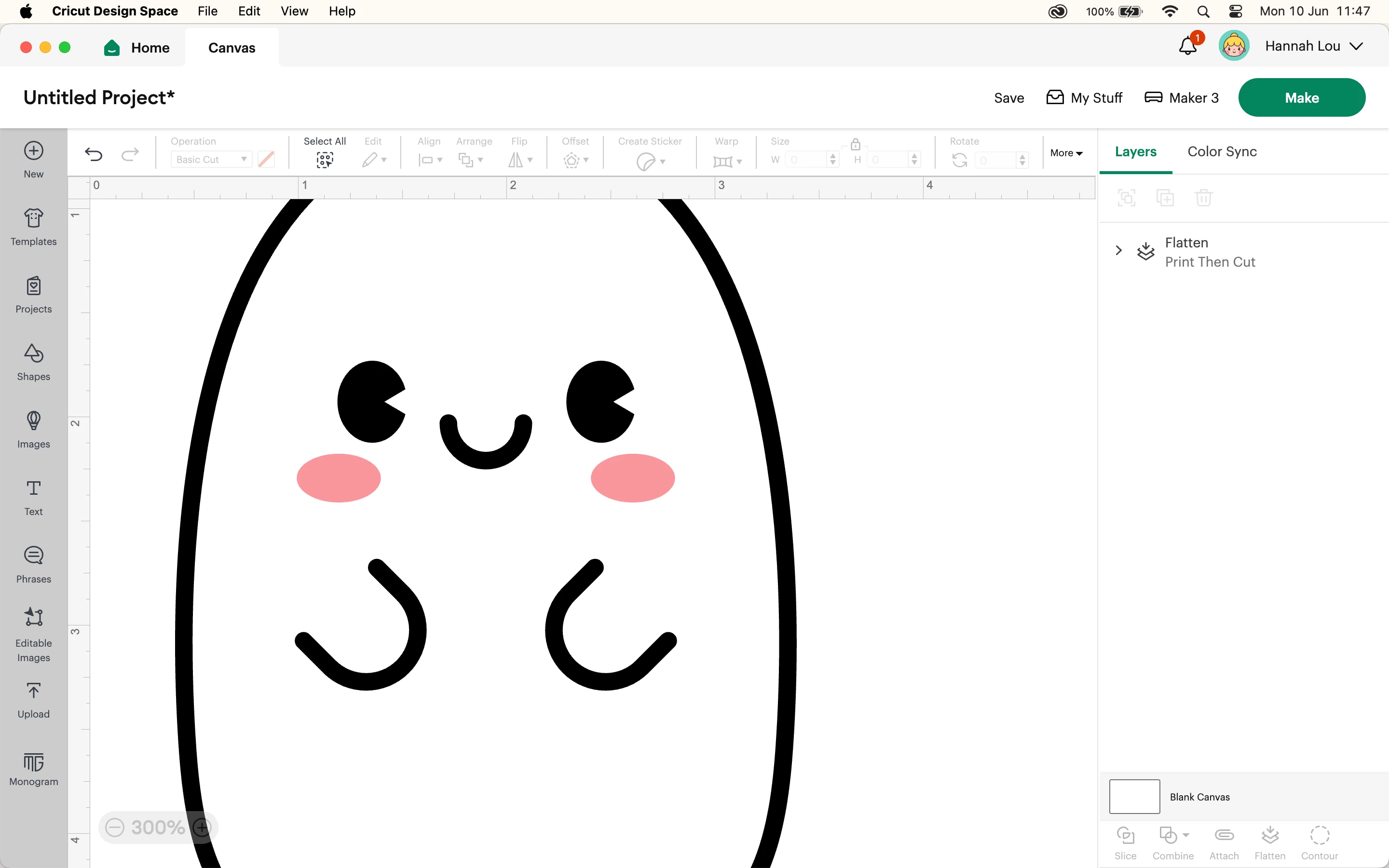Open the View menu
Screen dimensions: 1389x868
(294, 11)
